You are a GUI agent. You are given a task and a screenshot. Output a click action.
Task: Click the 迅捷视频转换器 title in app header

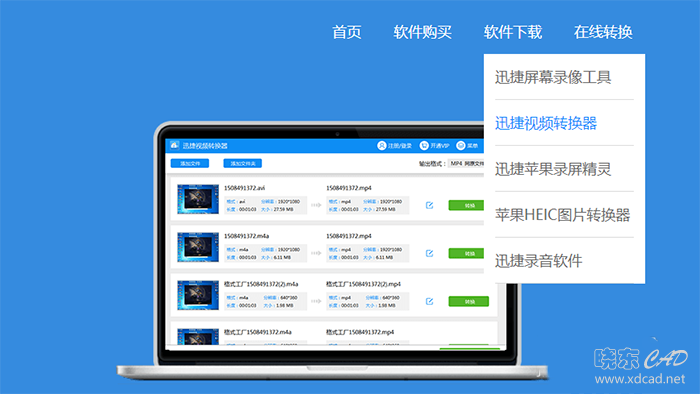tap(205, 146)
